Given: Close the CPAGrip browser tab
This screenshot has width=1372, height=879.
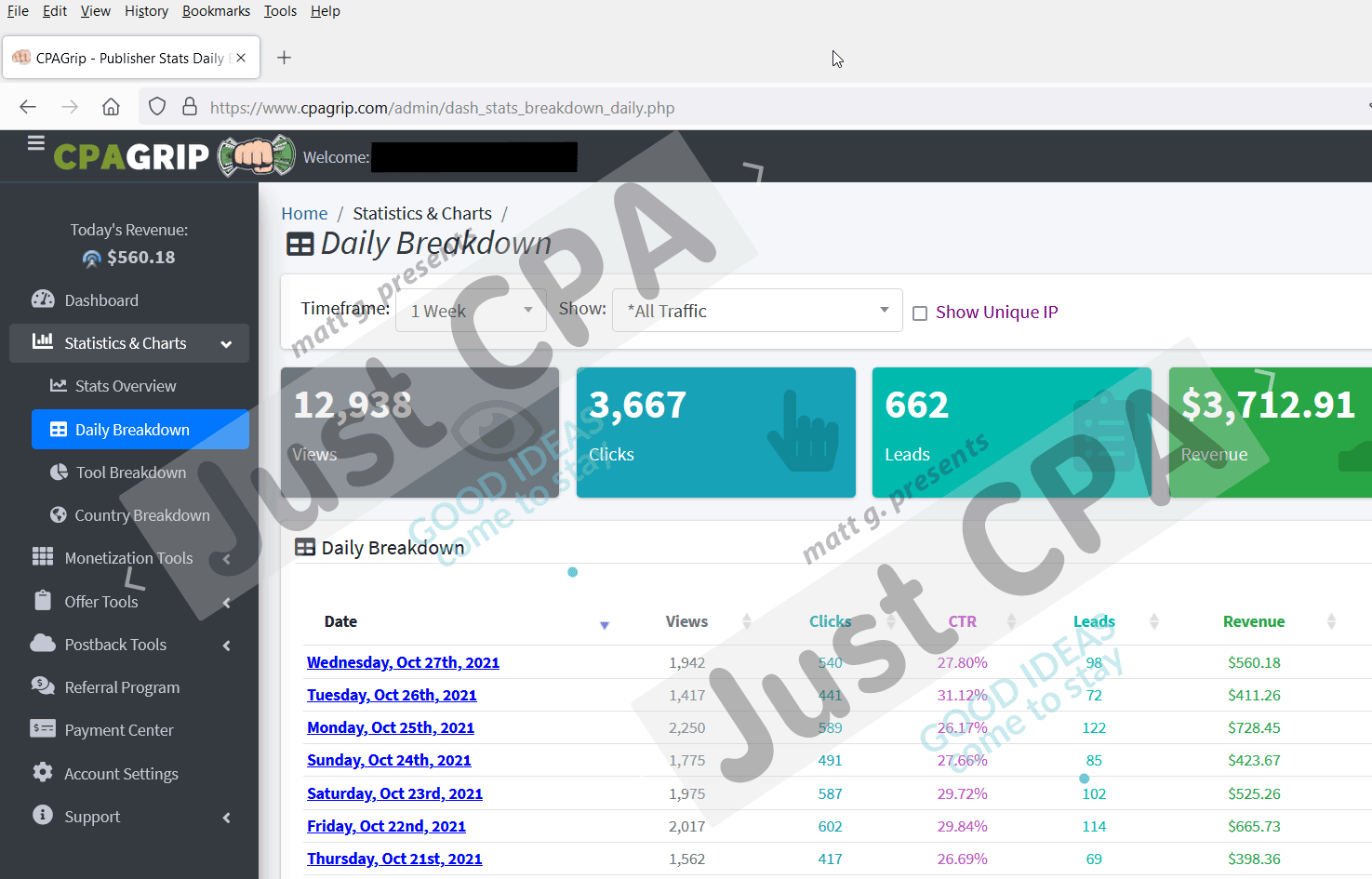Looking at the screenshot, I should point(242,58).
